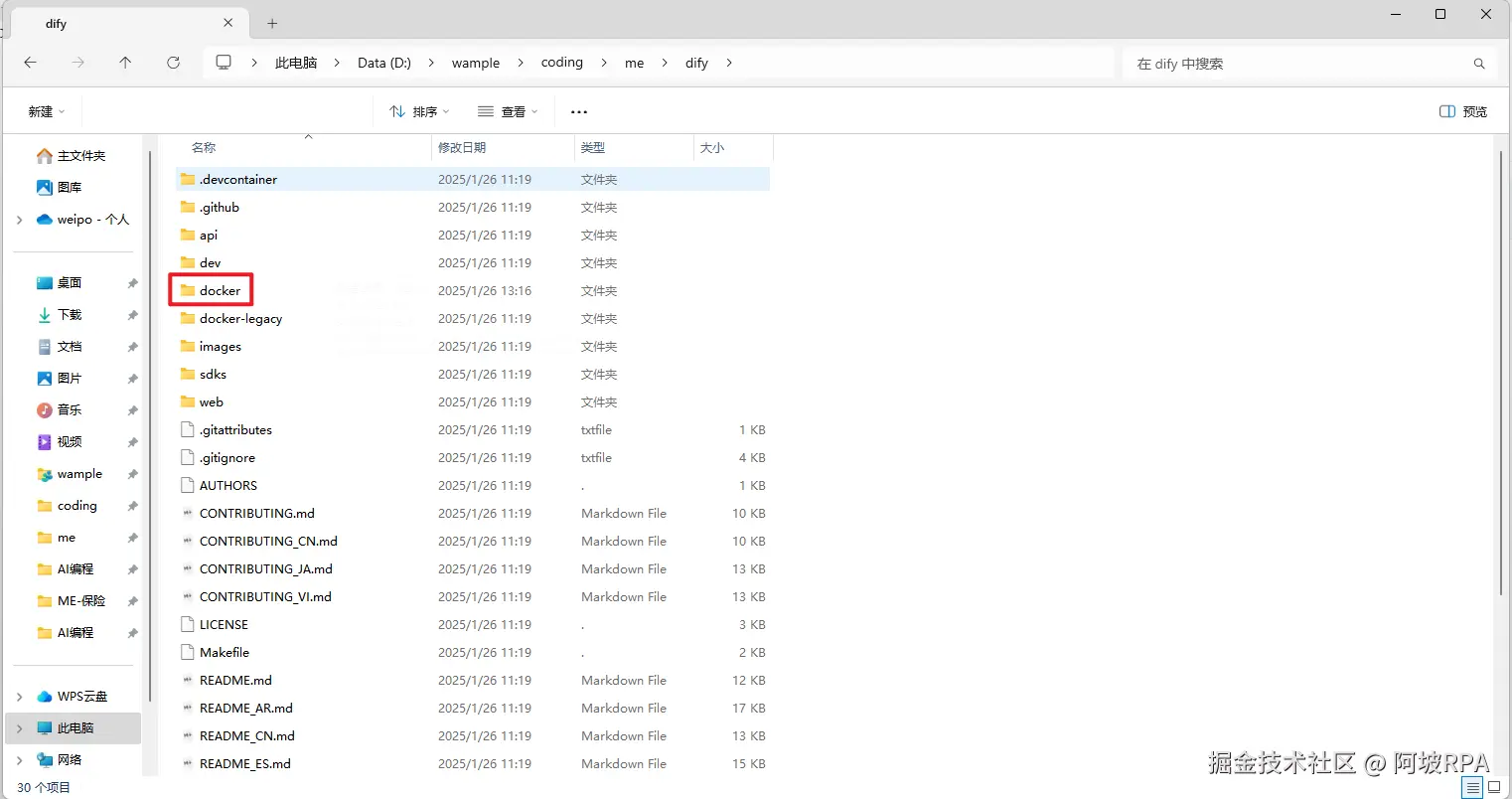Navigate to me breadcrumb
Image resolution: width=1512 pixels, height=799 pixels.
coord(635,63)
